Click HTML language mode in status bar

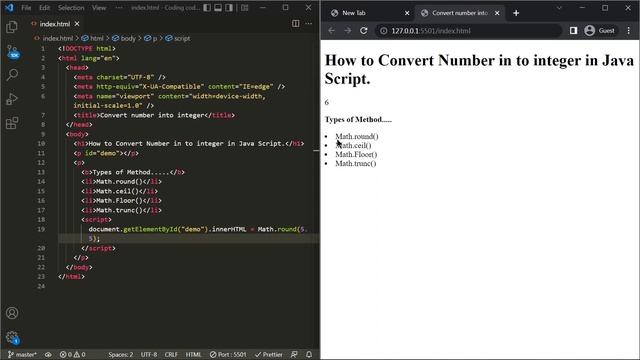pyautogui.click(x=193, y=355)
